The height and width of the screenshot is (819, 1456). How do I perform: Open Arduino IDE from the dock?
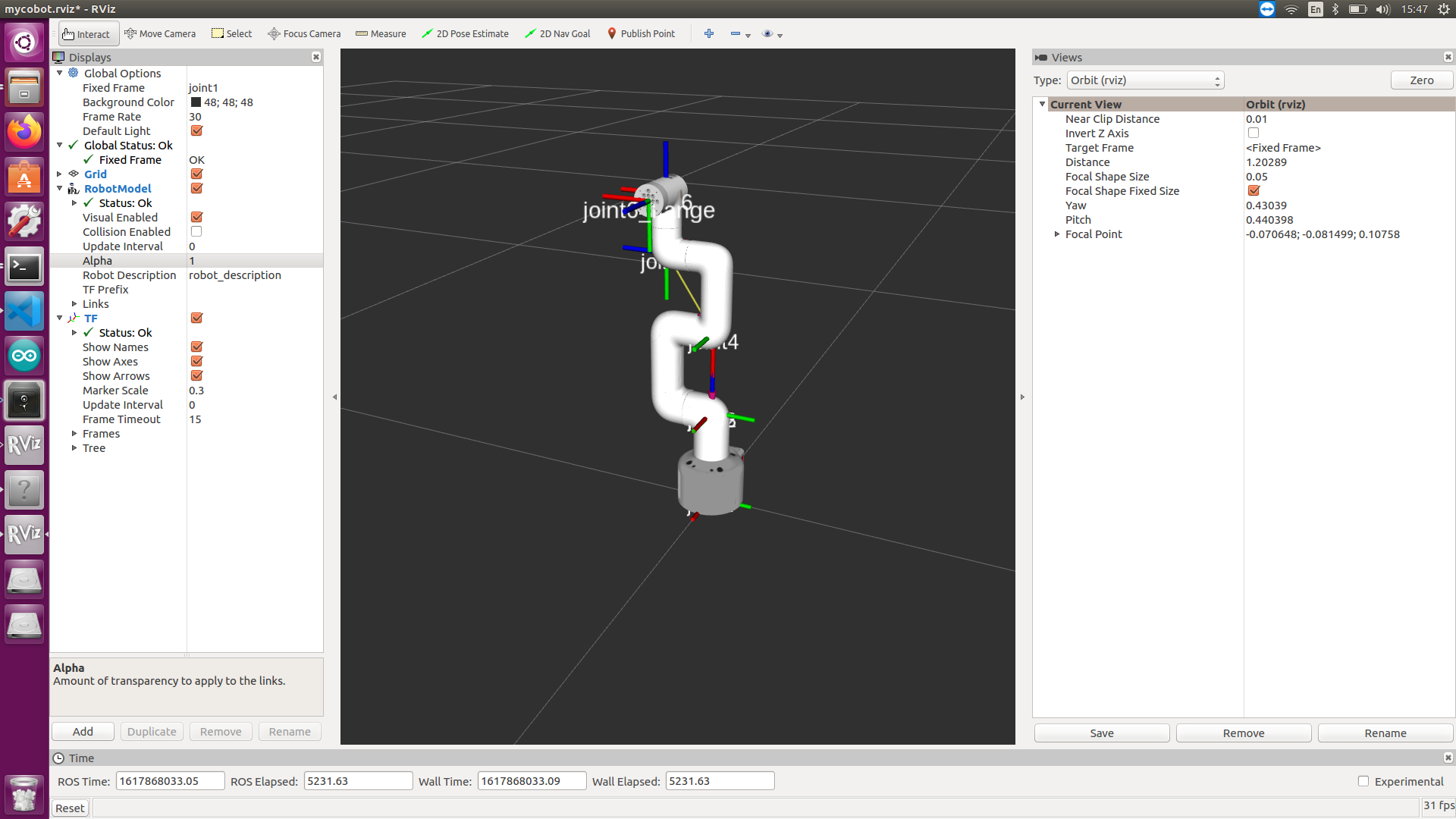24,356
